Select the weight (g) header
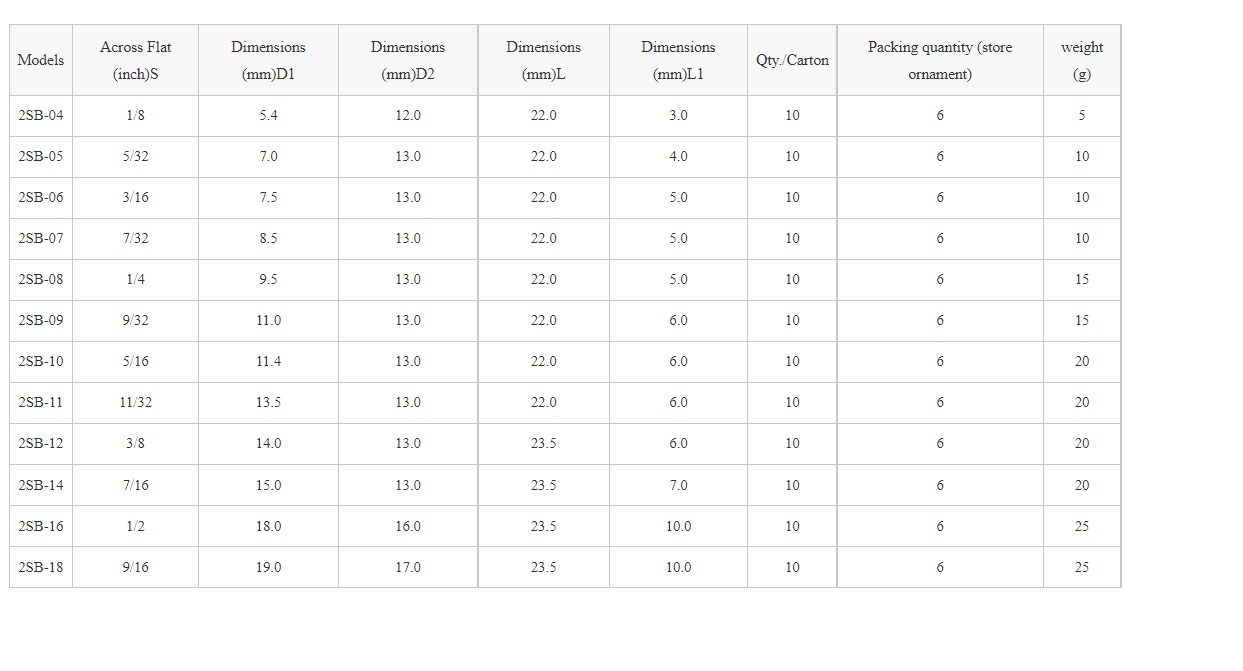The image size is (1243, 671). pyautogui.click(x=1081, y=60)
